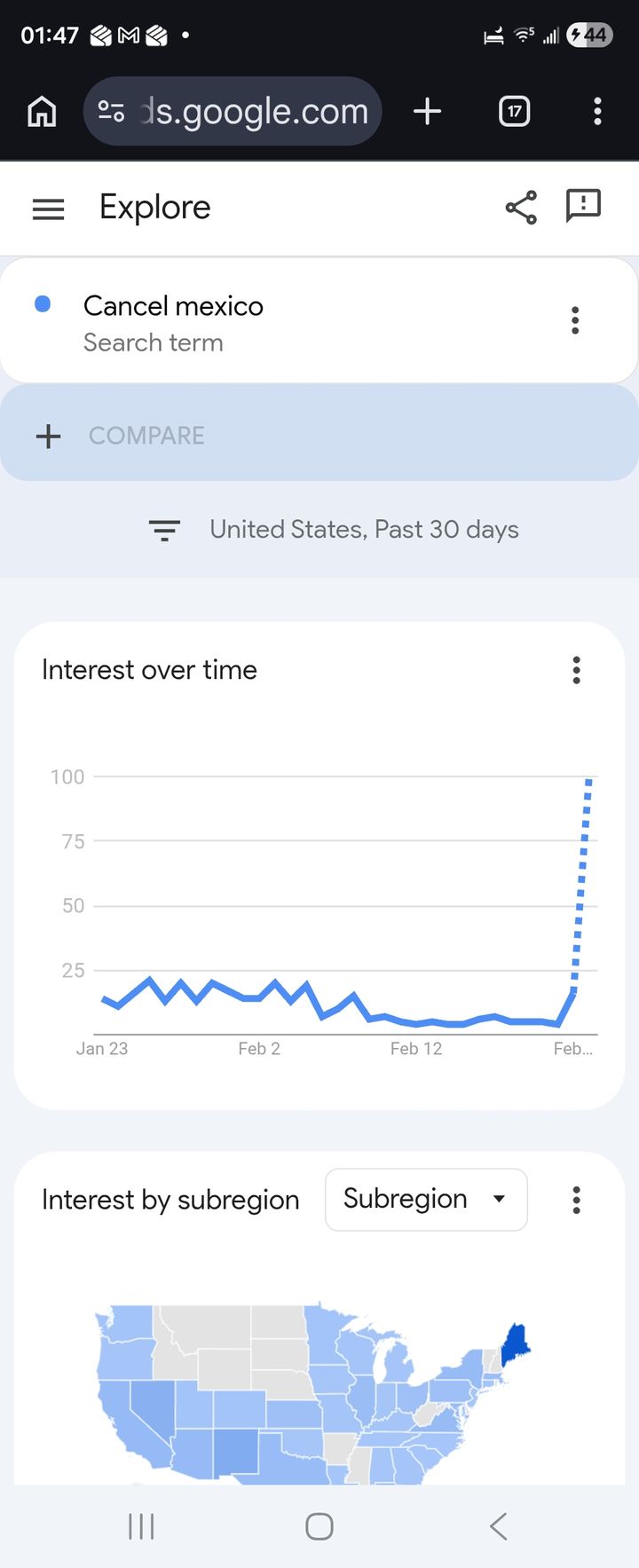Open the send feedback icon
Viewport: 639px width, 1568px height.
583,206
